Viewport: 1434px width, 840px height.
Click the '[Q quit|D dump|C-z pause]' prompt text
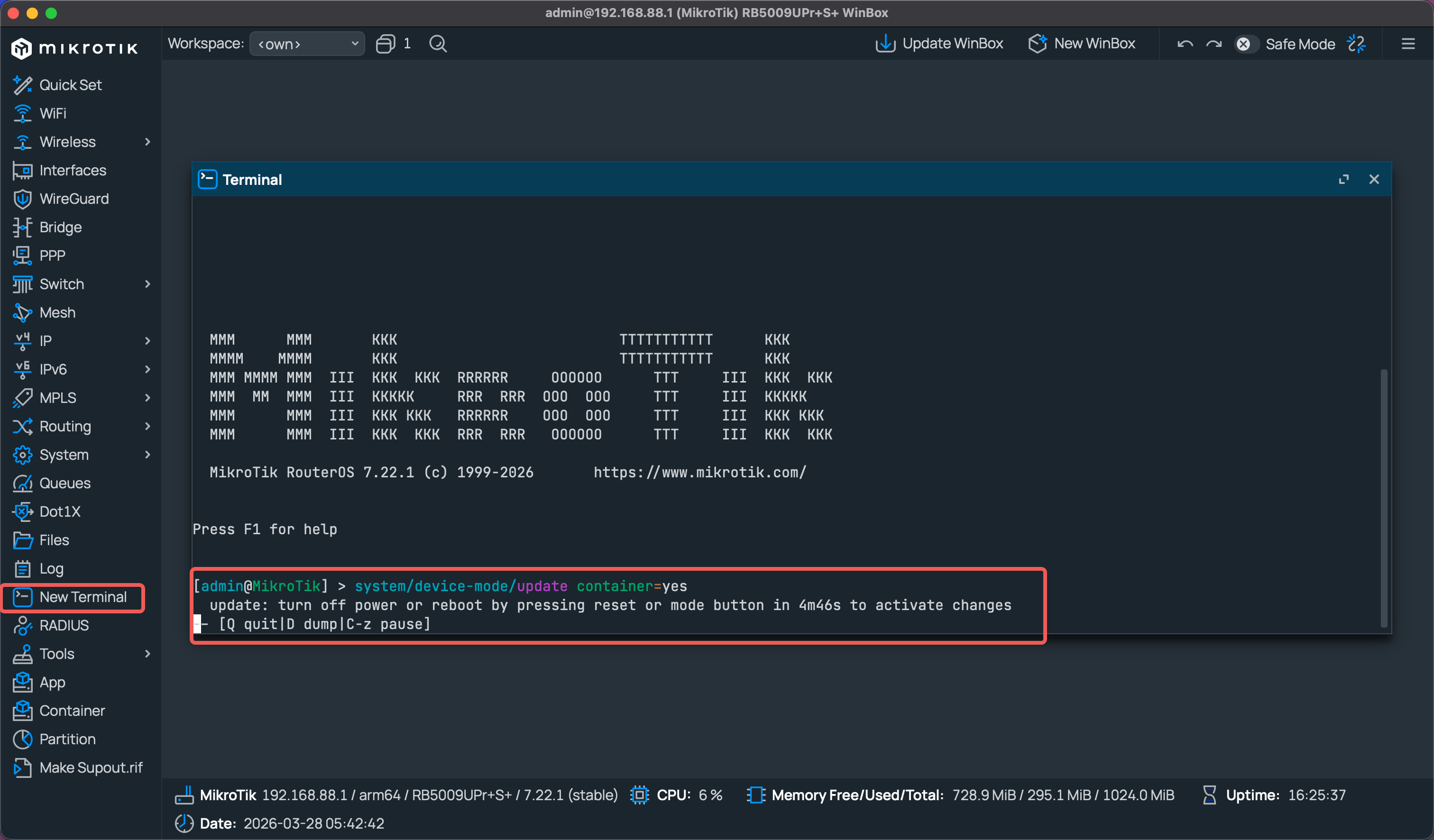pyautogui.click(x=325, y=624)
